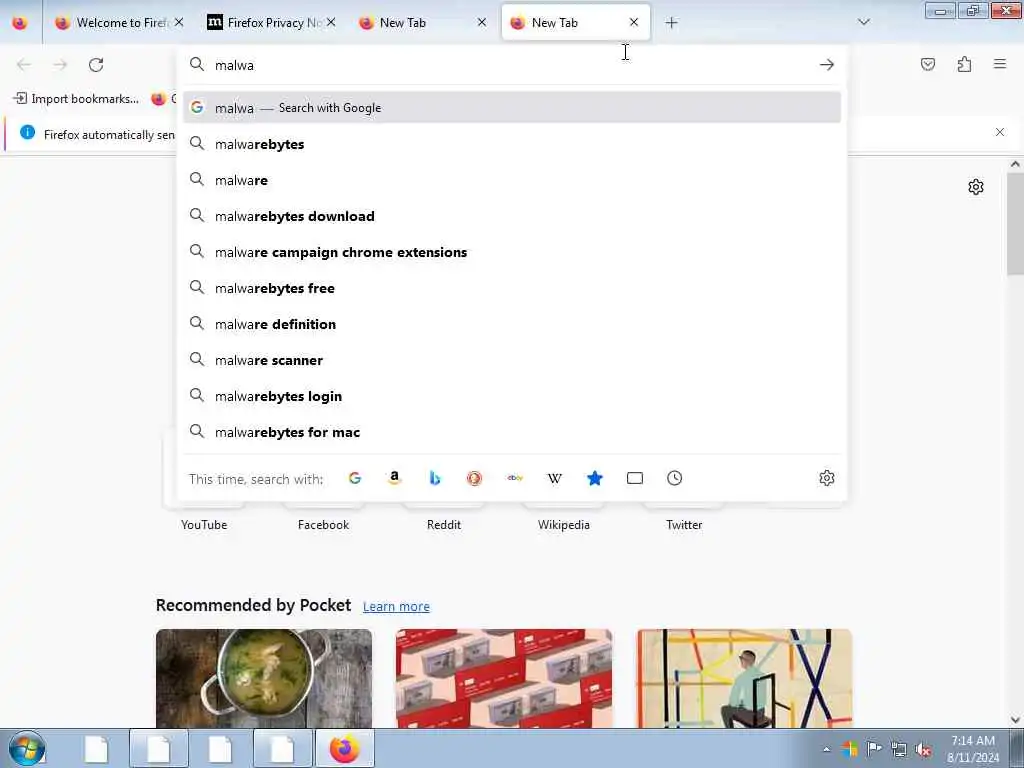
Task: Choose 'malwarebytes free' suggestion
Action: point(512,288)
